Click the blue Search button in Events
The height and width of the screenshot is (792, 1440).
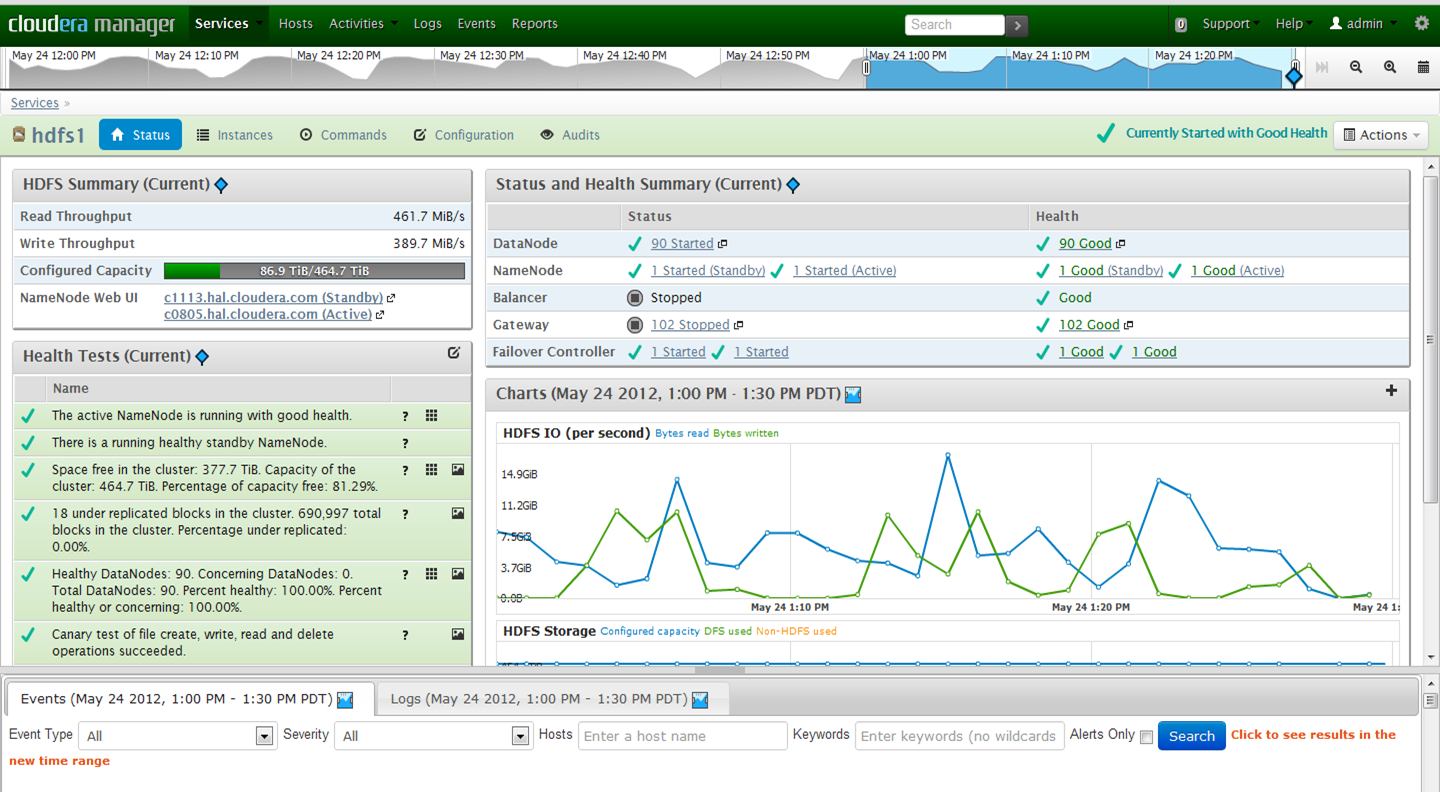(x=1191, y=736)
